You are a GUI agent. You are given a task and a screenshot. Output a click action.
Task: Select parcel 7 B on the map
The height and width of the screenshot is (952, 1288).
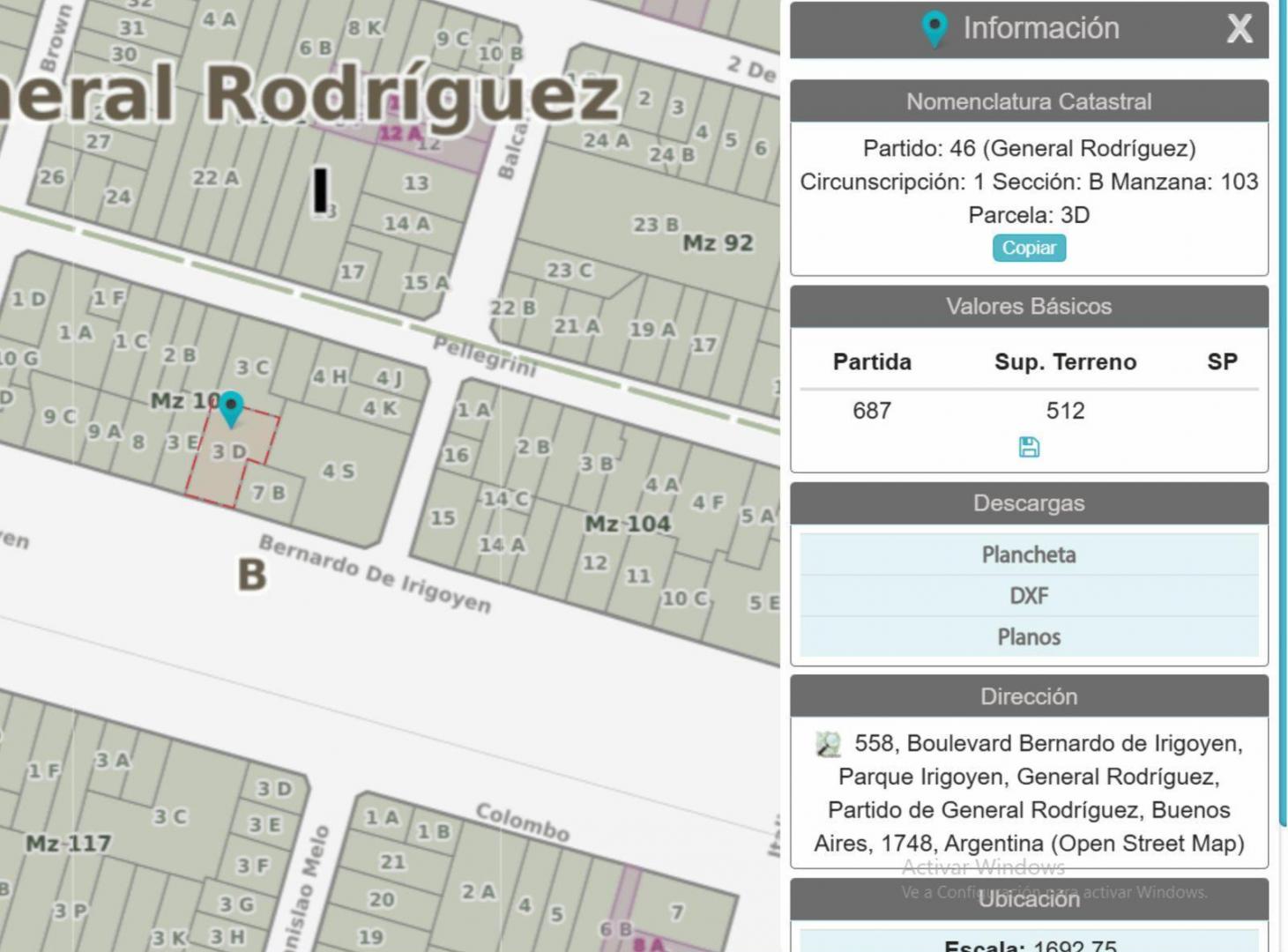[269, 493]
